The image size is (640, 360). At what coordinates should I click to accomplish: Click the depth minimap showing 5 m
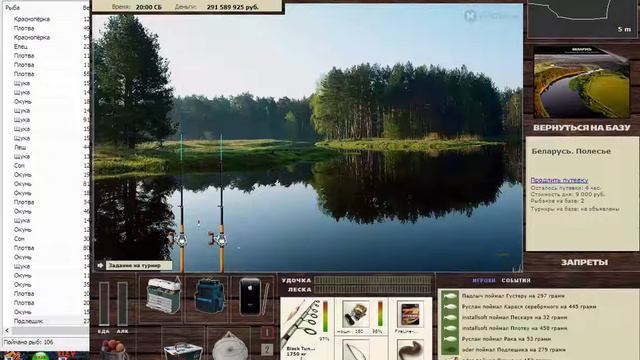582,18
